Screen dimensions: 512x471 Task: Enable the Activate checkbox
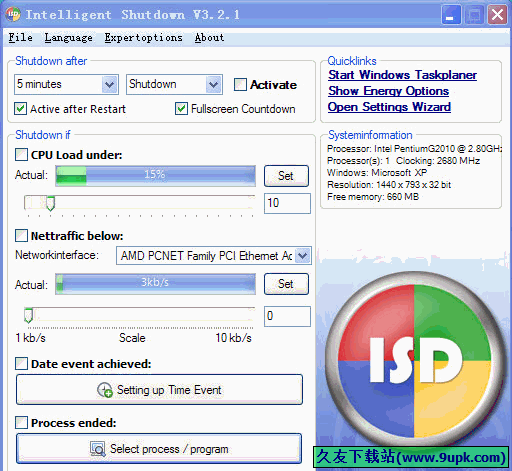coord(240,85)
